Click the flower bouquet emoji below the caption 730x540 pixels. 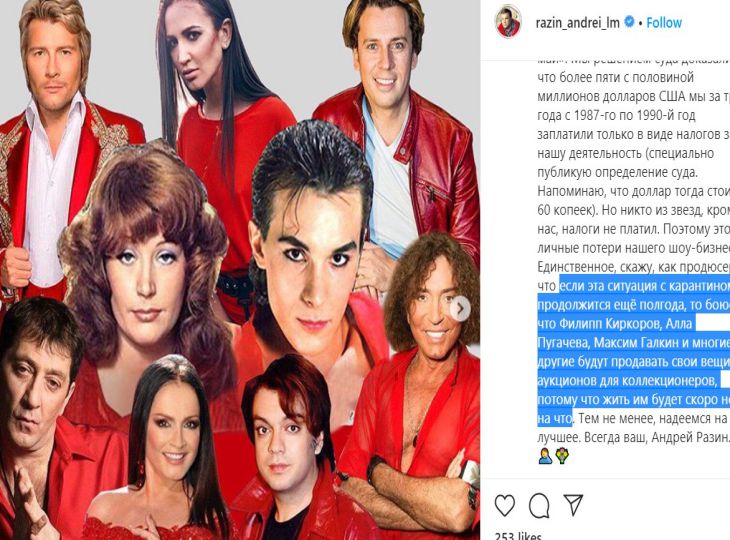pyautogui.click(x=562, y=457)
